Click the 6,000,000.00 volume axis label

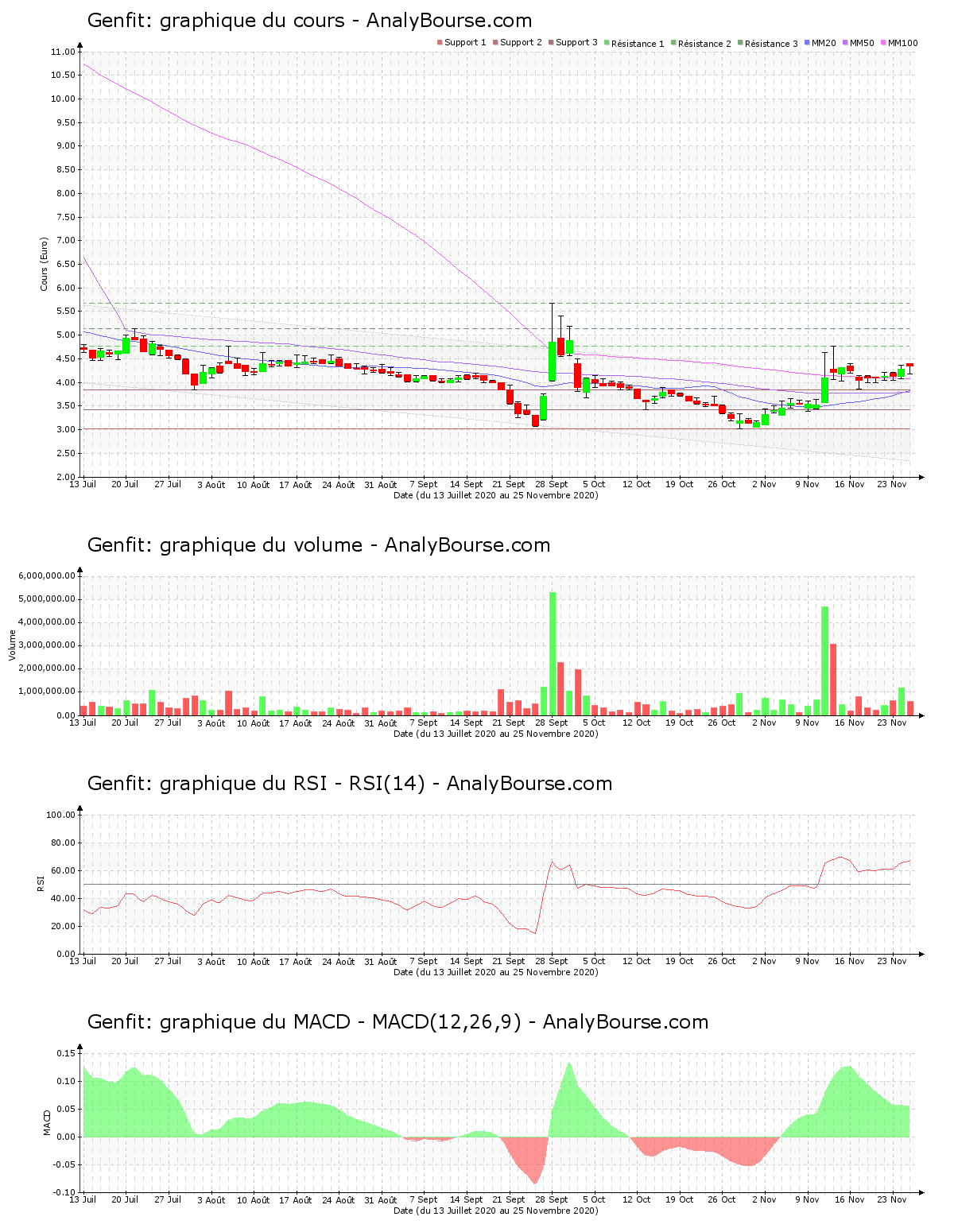(x=46, y=575)
